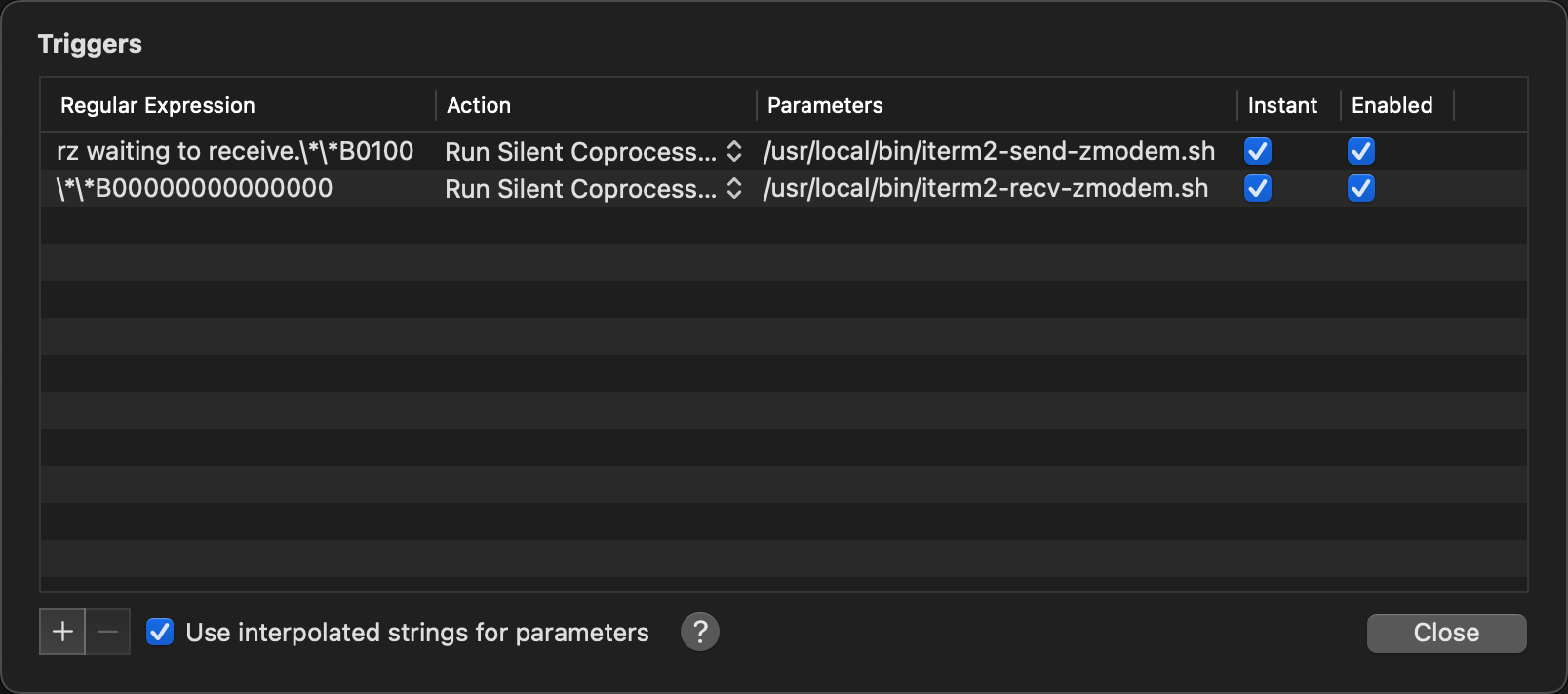Click the Enabled column header

(1392, 105)
